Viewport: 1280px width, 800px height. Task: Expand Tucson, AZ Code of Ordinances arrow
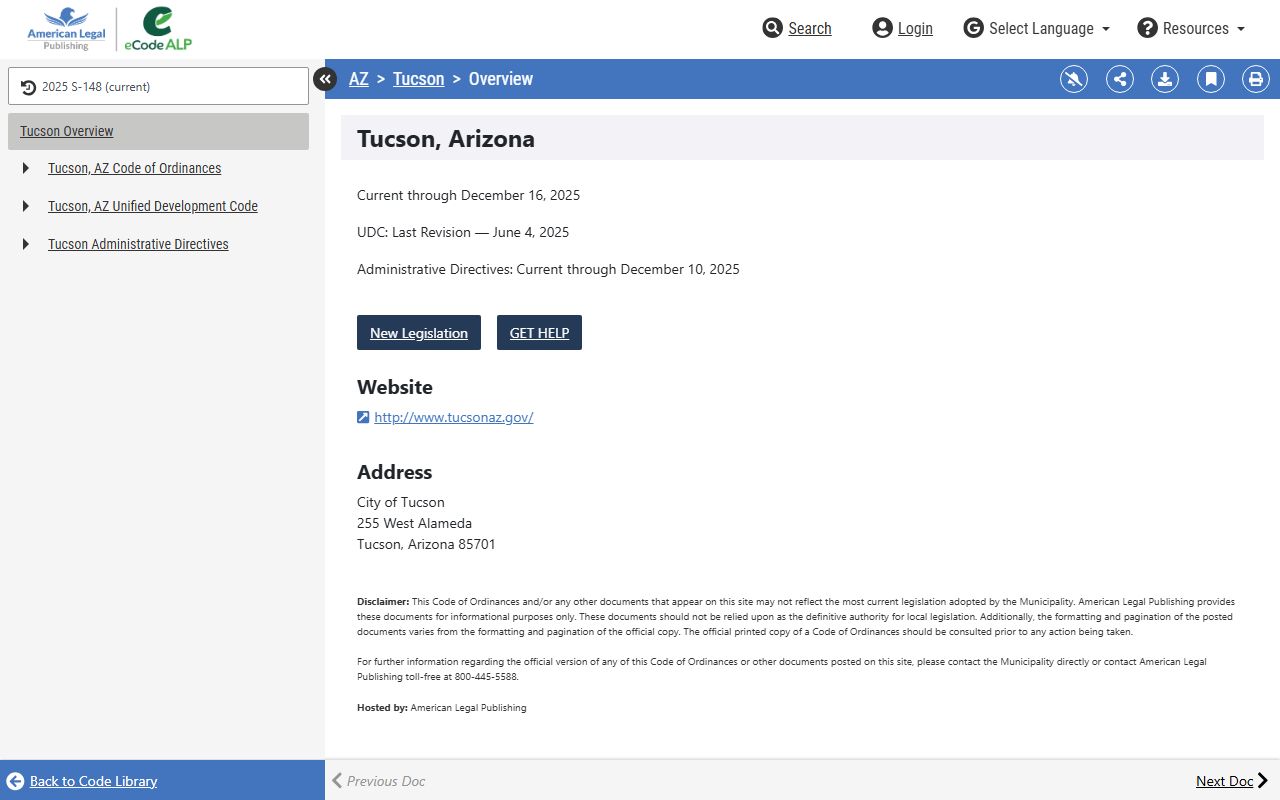(x=26, y=168)
